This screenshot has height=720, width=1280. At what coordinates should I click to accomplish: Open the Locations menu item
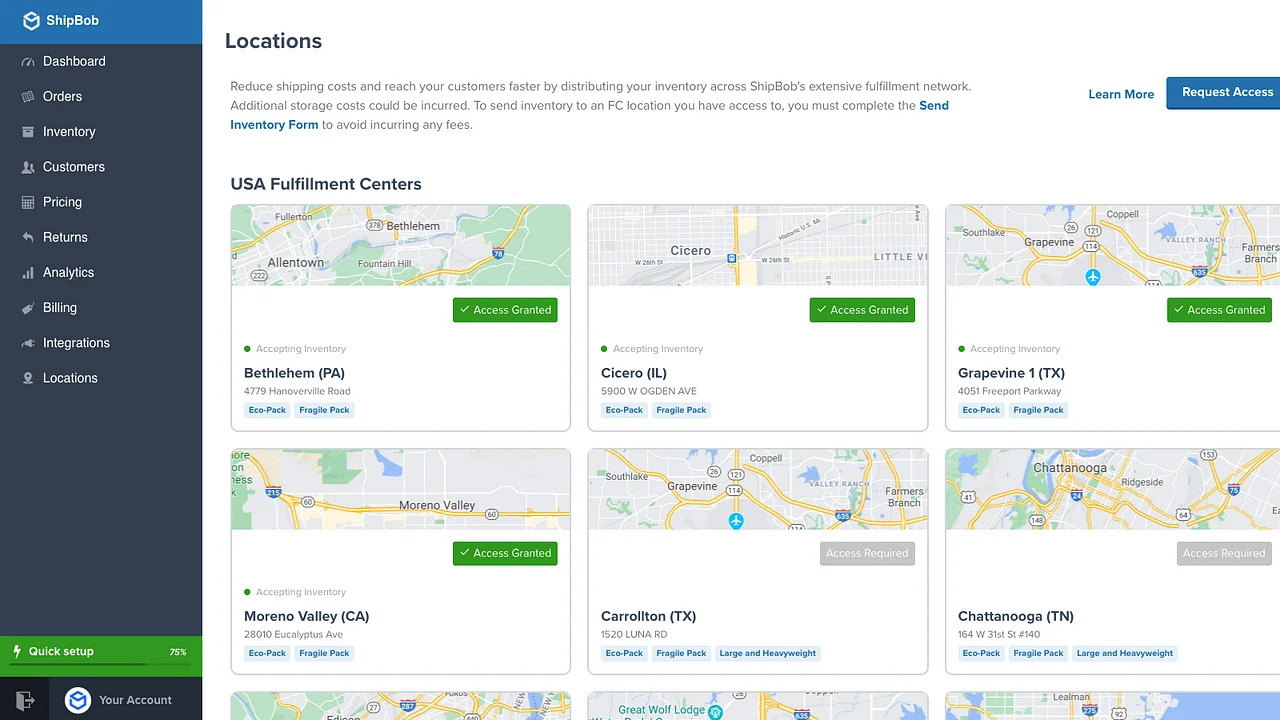(x=70, y=378)
